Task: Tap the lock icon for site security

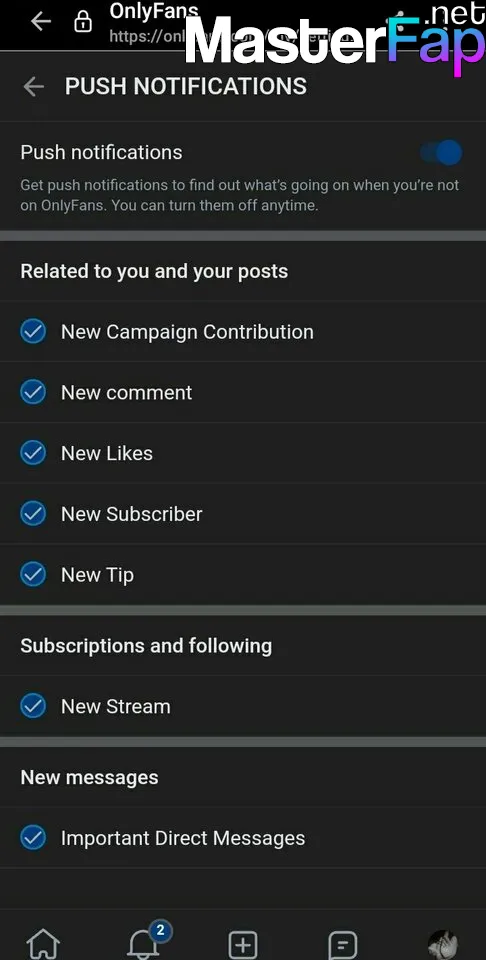Action: coord(83,22)
